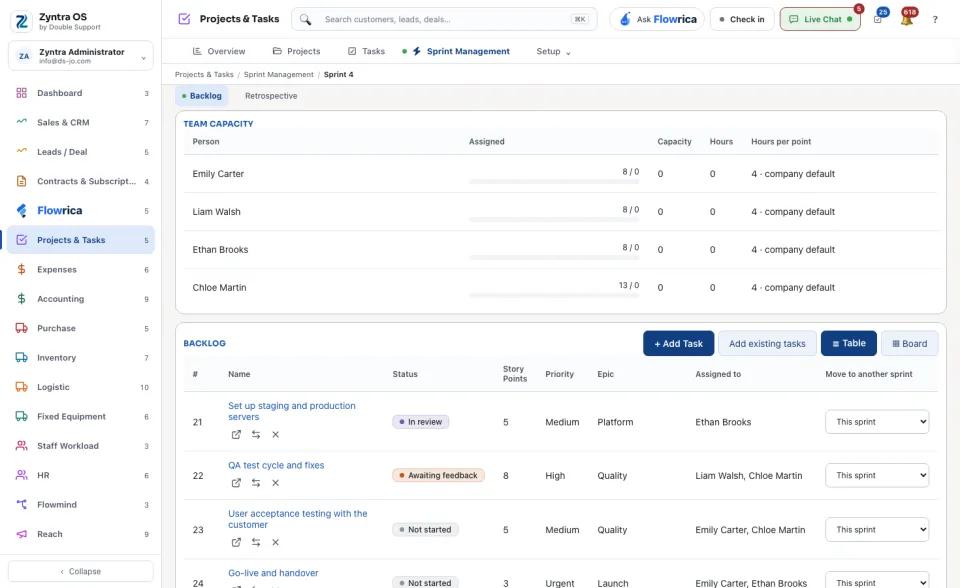
Task: Open Dashboard via its sidebar icon
Action: (21, 93)
